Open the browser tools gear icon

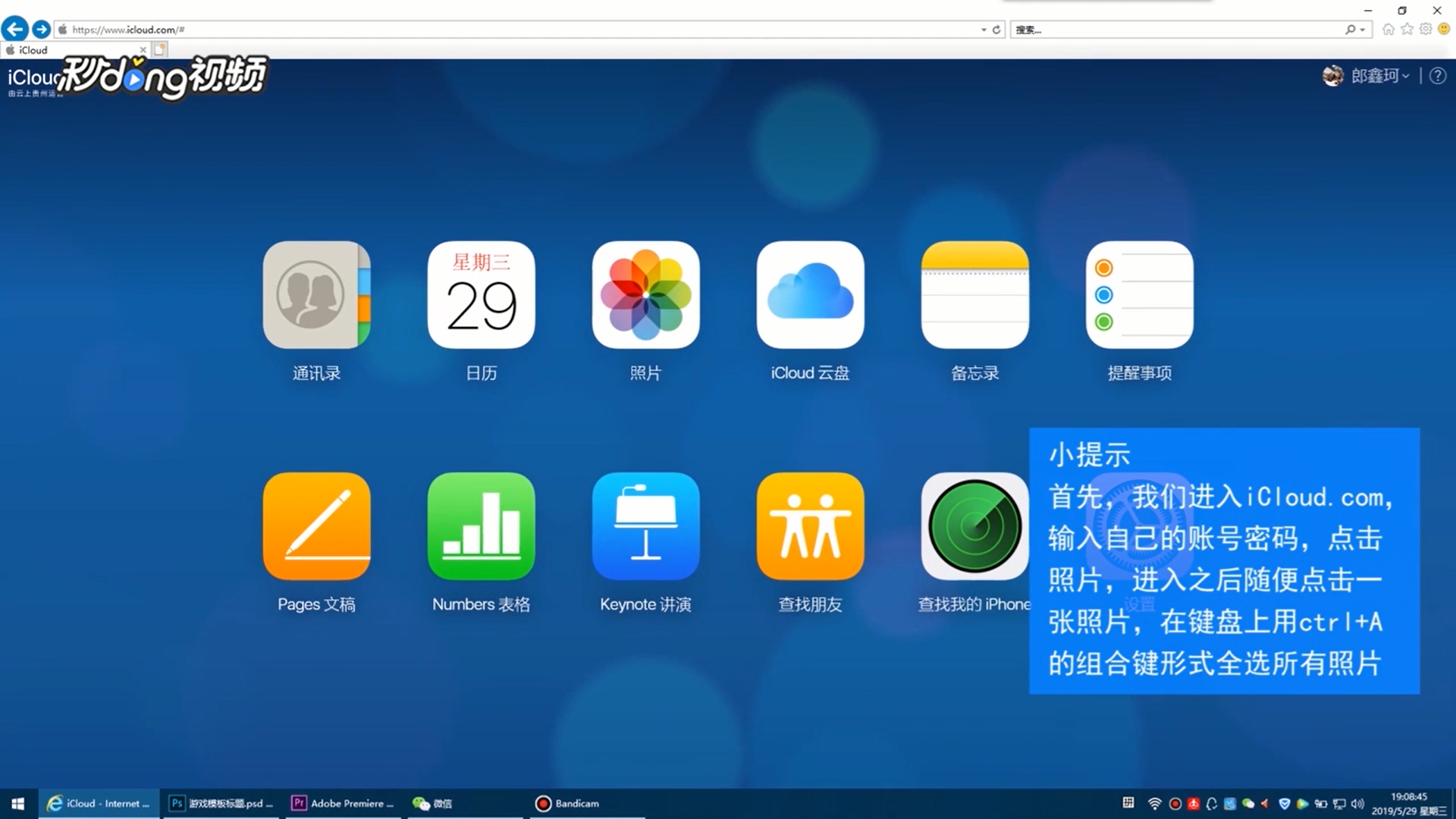pos(1426,30)
